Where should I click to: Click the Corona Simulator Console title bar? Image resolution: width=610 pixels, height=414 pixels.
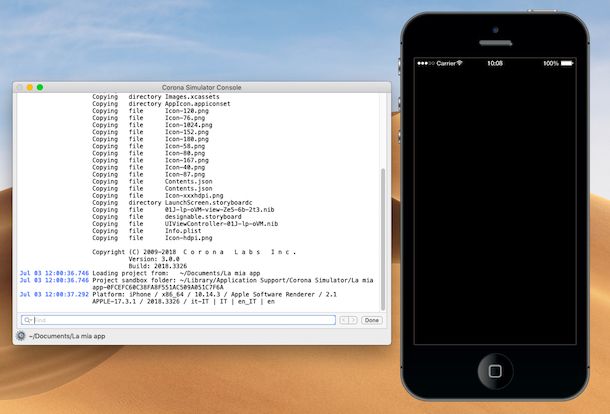(202, 88)
